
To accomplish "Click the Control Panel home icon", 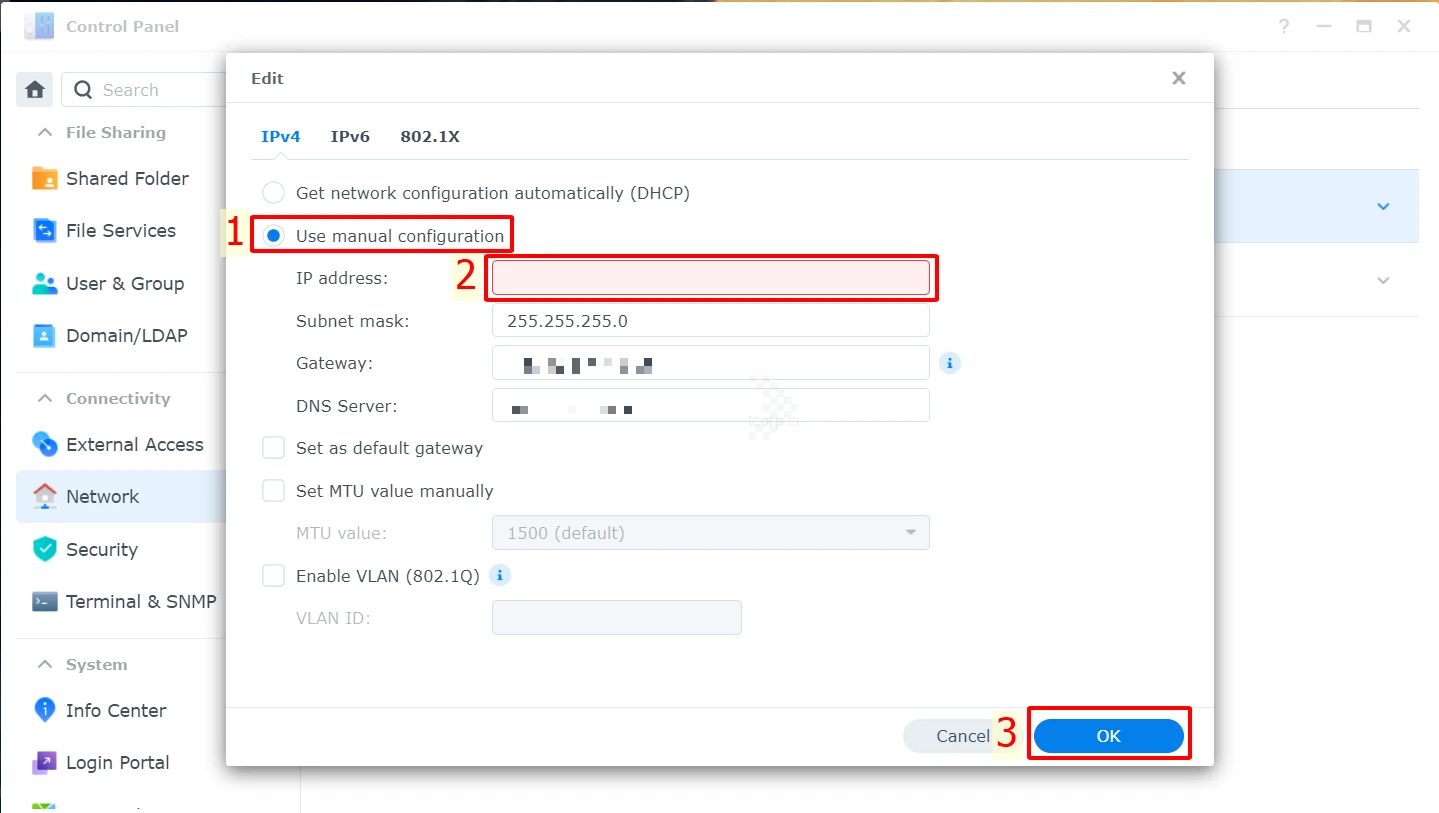I will [x=34, y=89].
